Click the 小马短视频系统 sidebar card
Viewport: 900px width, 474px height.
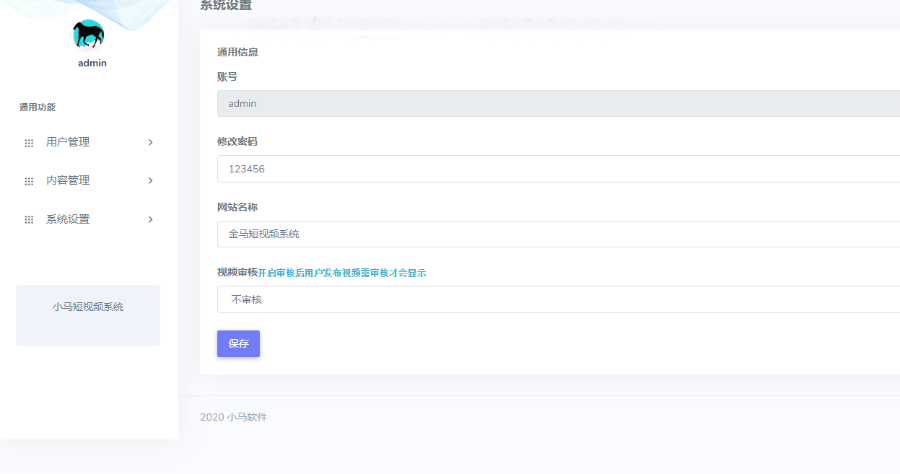click(88, 316)
